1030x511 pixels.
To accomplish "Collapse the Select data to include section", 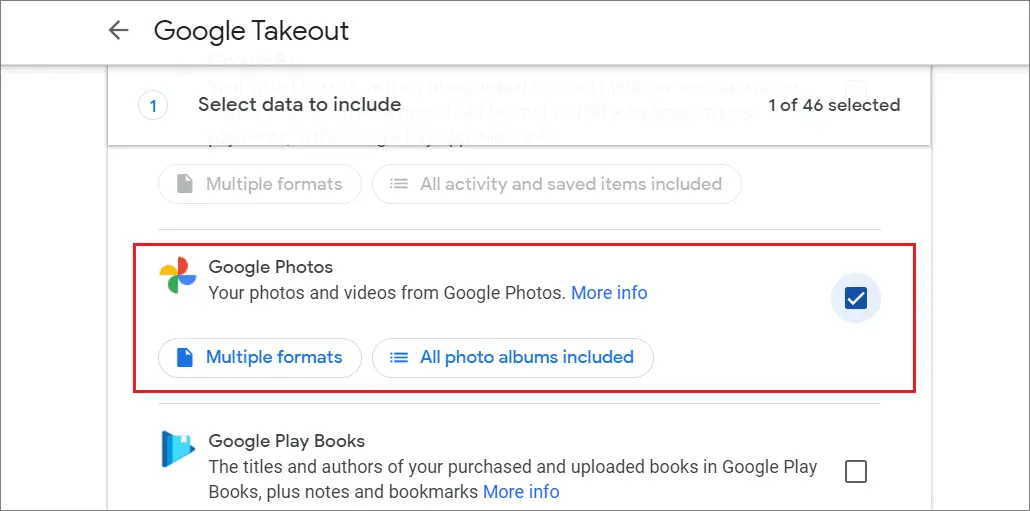I will click(x=519, y=105).
